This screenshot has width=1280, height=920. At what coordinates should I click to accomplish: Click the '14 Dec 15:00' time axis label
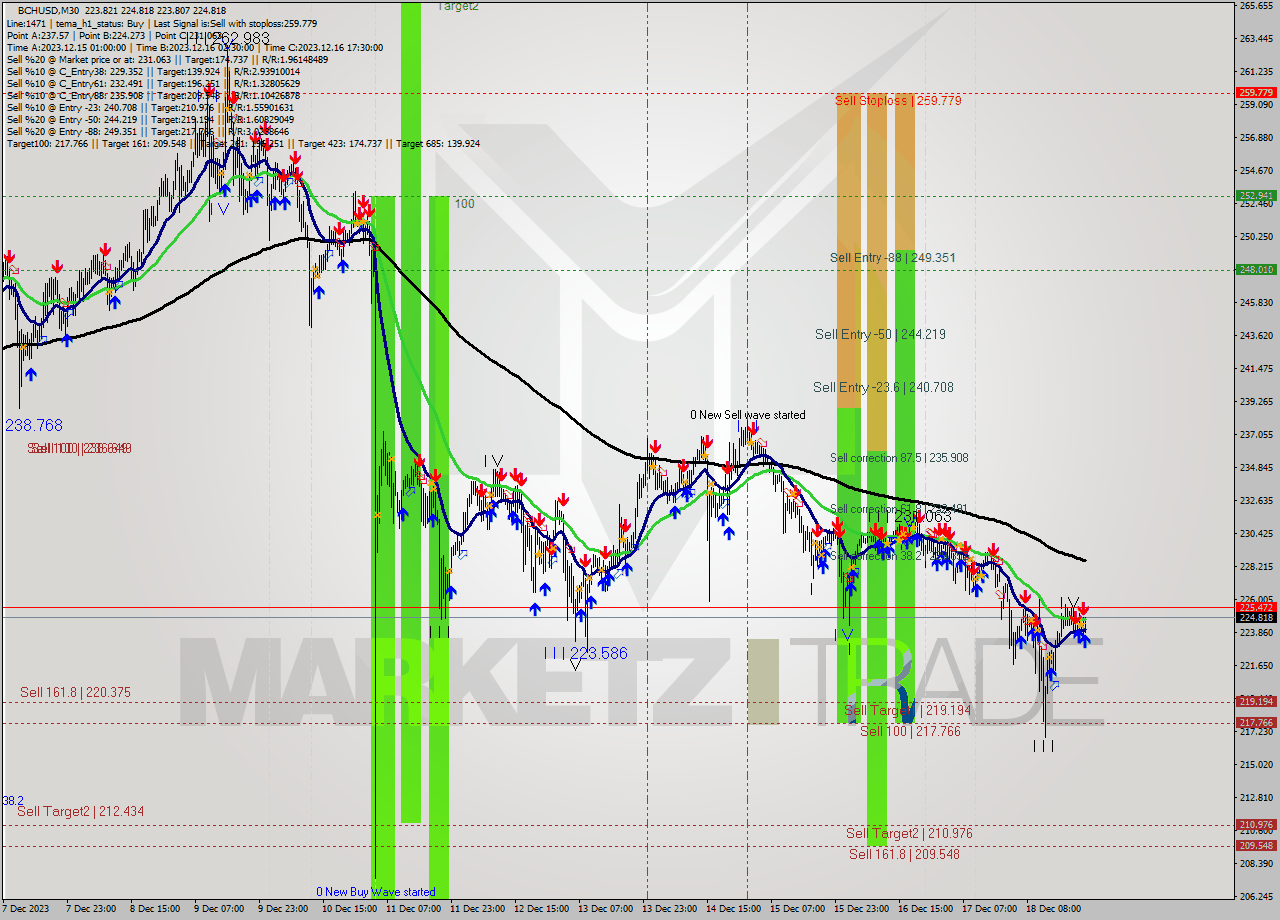click(733, 909)
